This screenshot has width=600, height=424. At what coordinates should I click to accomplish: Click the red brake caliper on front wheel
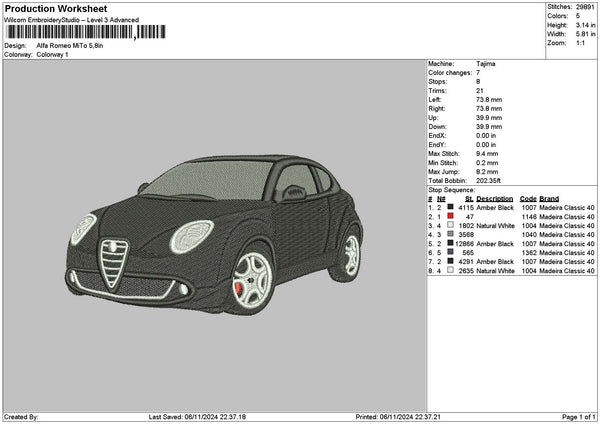[239, 289]
